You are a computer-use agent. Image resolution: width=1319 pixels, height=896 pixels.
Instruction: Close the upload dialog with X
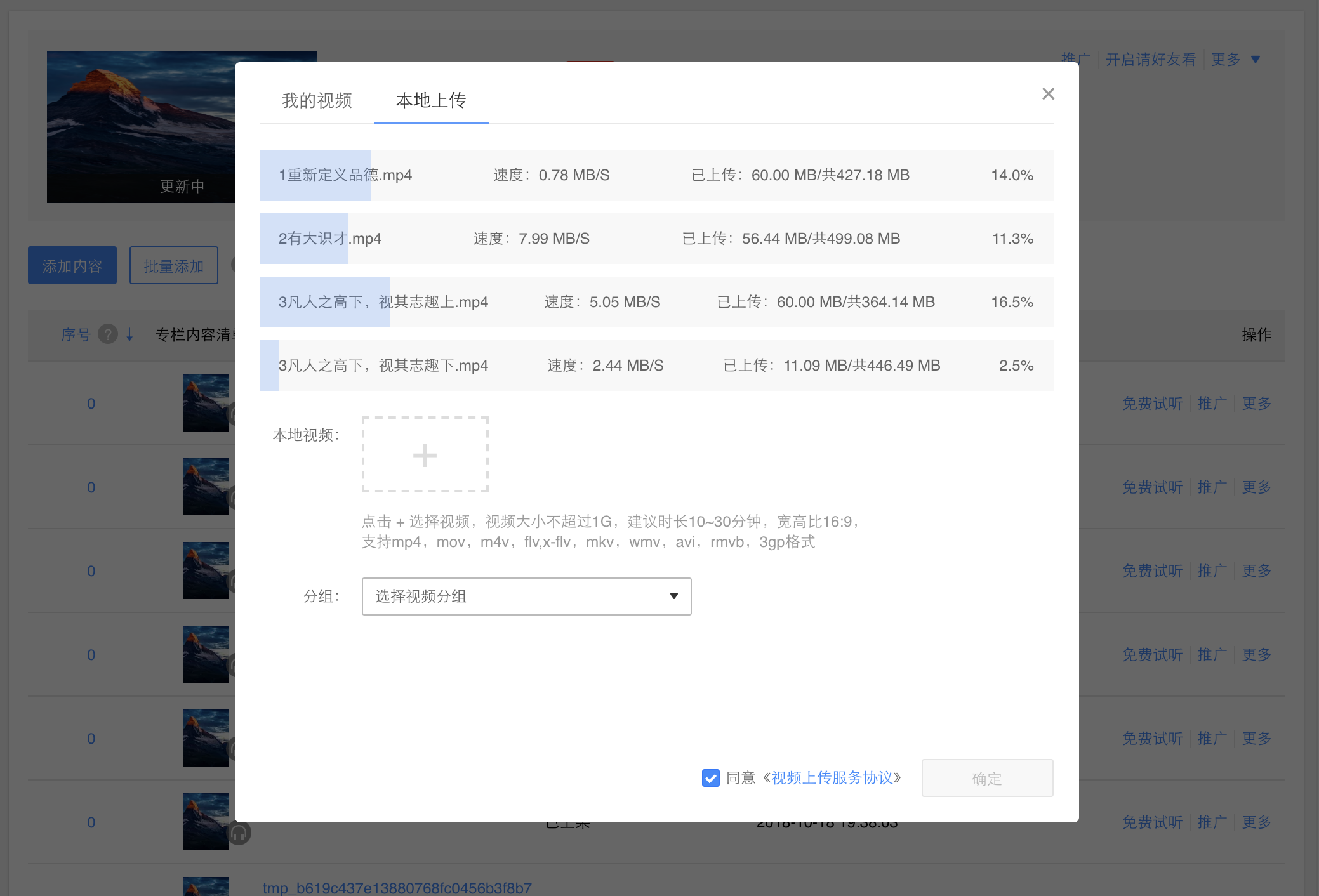point(1048,94)
